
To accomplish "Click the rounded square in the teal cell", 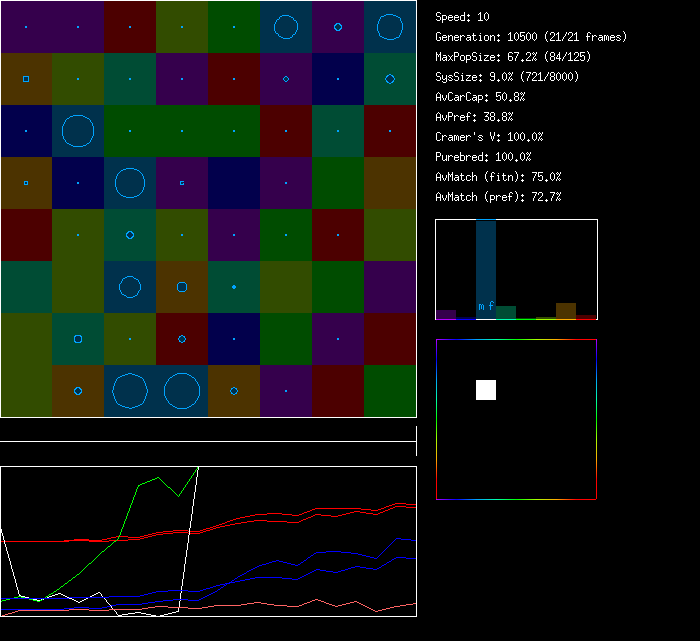I will pos(78,339).
